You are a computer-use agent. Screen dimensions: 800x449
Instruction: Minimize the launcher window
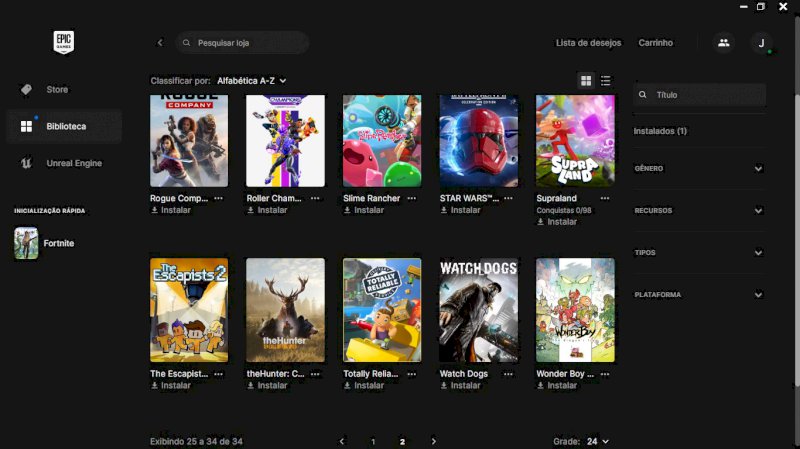point(743,7)
